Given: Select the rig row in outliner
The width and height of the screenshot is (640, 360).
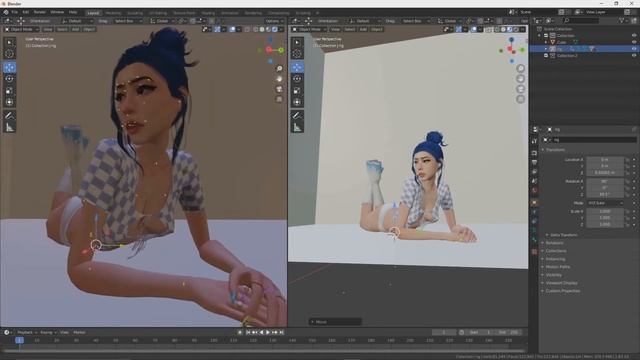Looking at the screenshot, I should tap(584, 49).
